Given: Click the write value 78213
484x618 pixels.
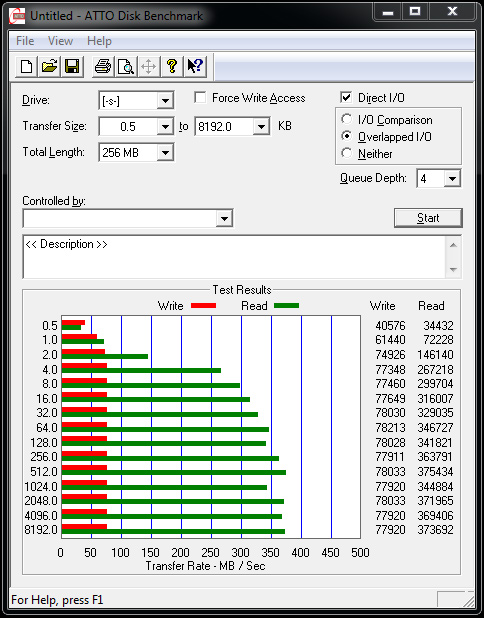Looking at the screenshot, I should click(390, 427).
